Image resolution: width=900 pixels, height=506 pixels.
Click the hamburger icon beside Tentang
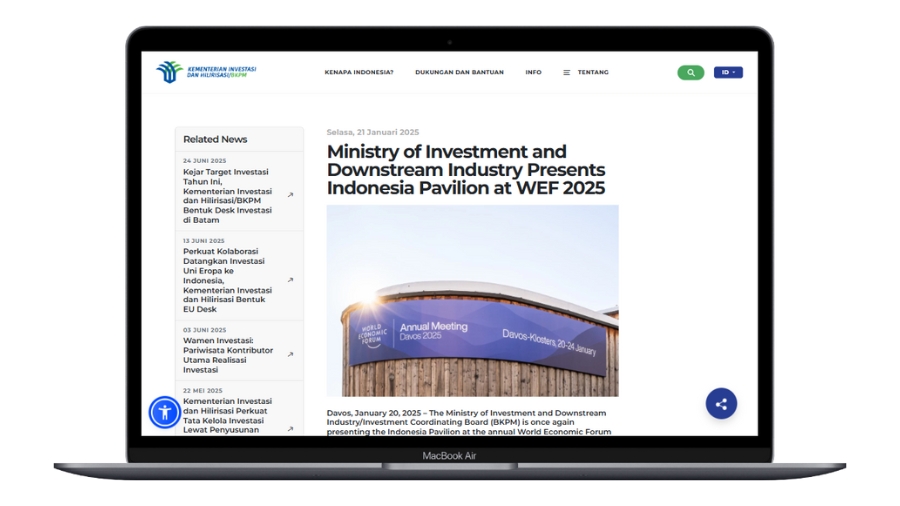[567, 72]
